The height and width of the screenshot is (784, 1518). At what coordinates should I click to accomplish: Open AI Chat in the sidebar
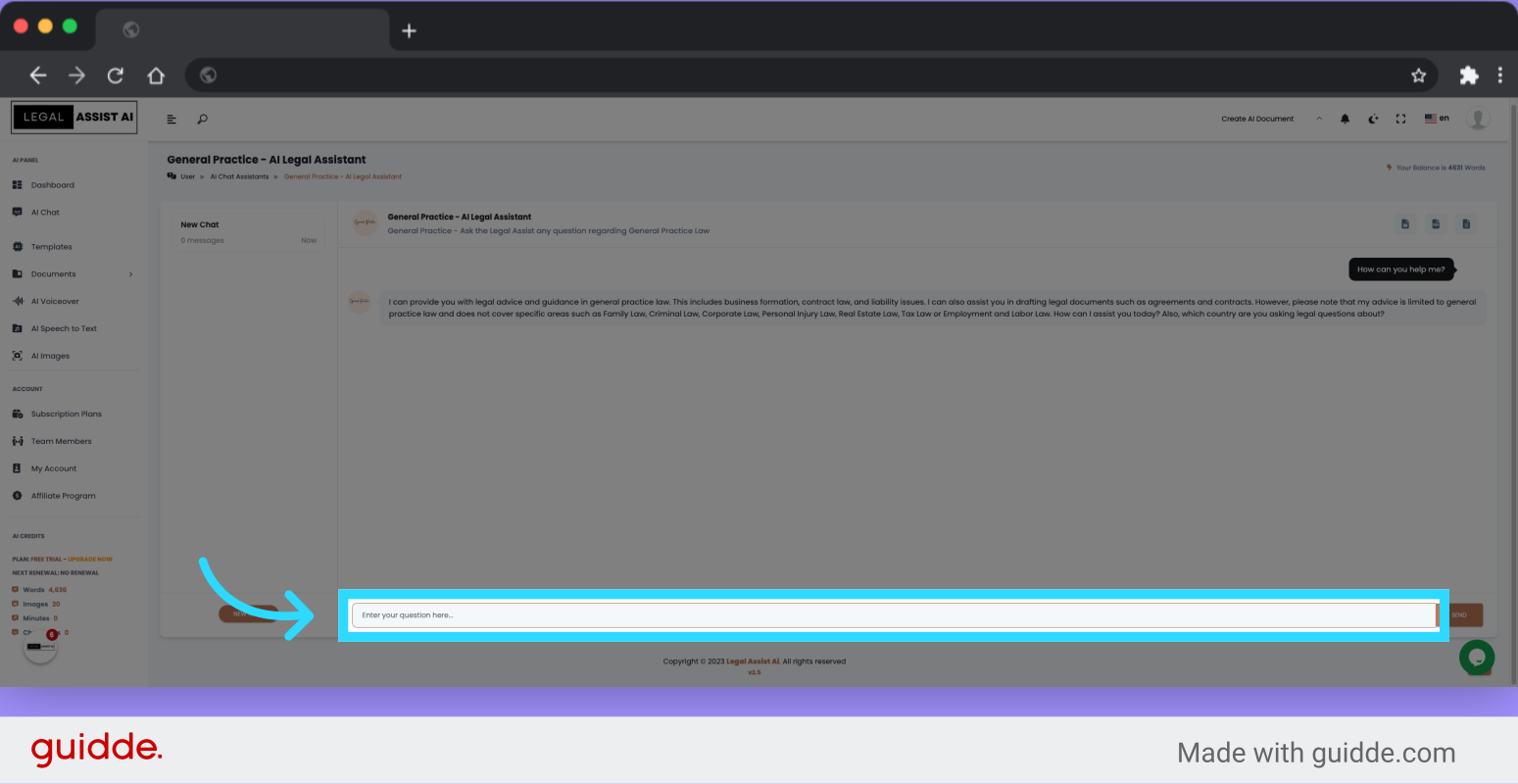pyautogui.click(x=36, y=213)
